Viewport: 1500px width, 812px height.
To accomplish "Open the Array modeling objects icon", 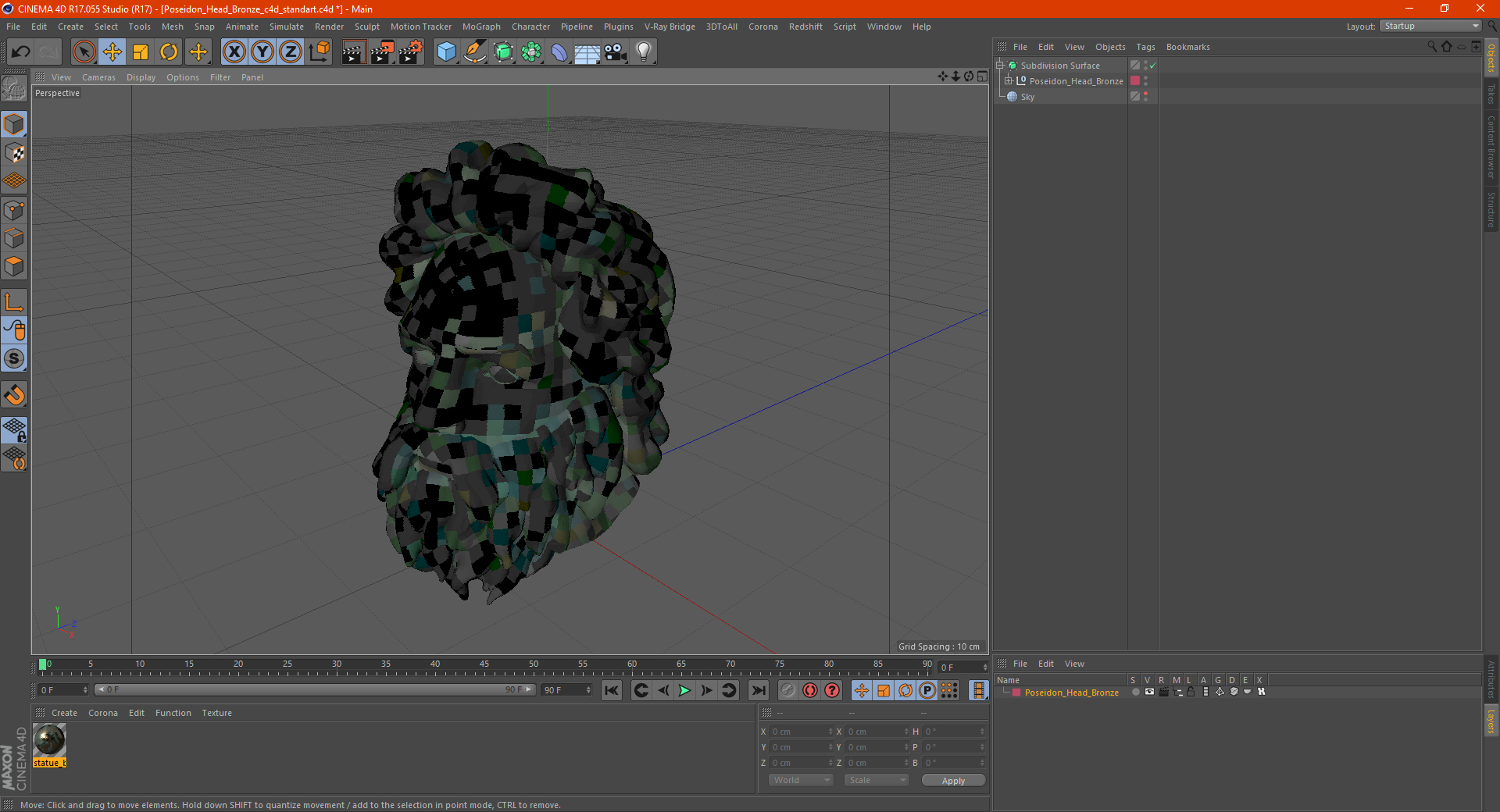I will pyautogui.click(x=531, y=52).
